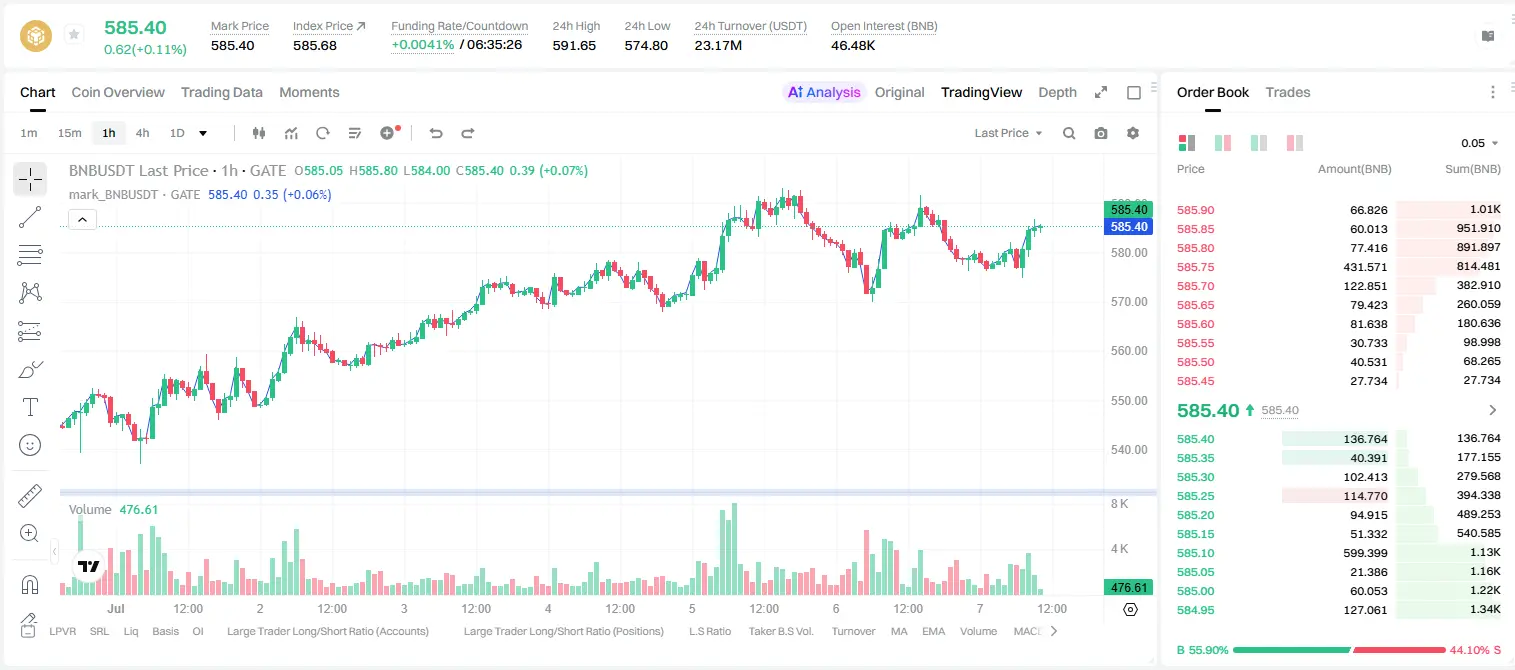The height and width of the screenshot is (670, 1515).
Task: Expand the order book 0.05 precision dropdown
Action: pos(1480,143)
